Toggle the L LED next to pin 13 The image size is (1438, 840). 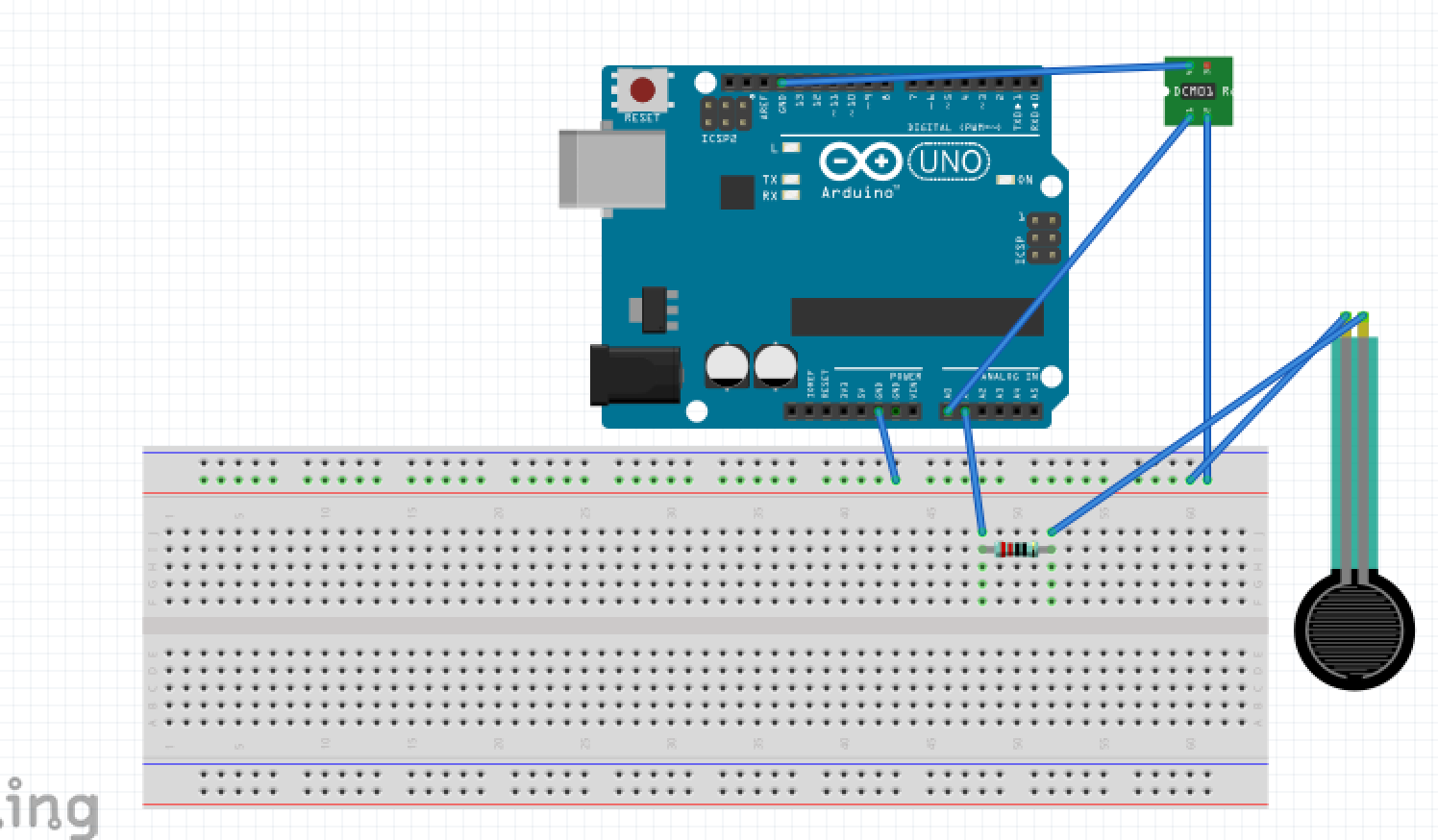click(790, 146)
